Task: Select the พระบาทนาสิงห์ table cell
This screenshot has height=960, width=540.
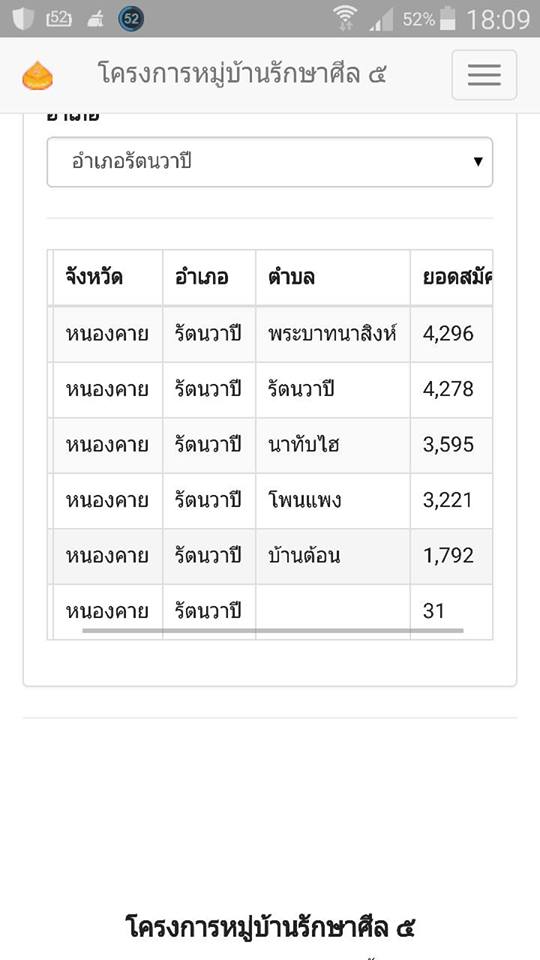Action: tap(333, 334)
